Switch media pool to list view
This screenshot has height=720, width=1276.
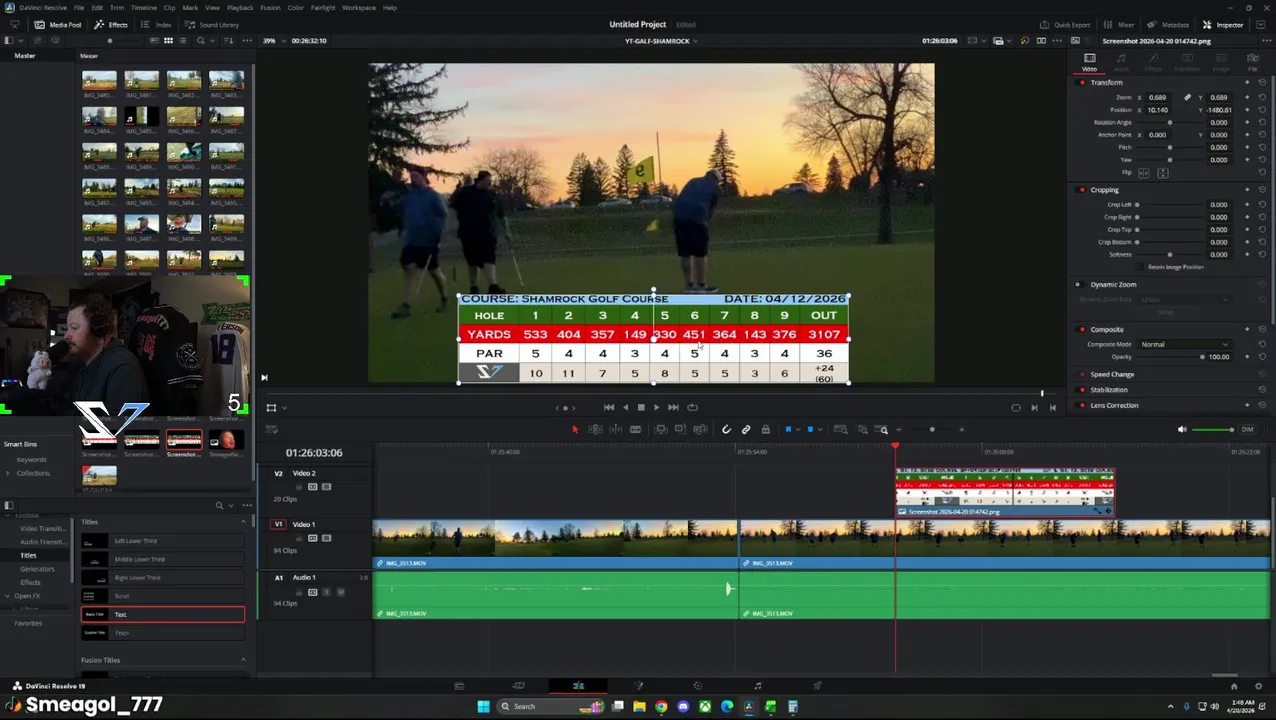[x=182, y=41]
